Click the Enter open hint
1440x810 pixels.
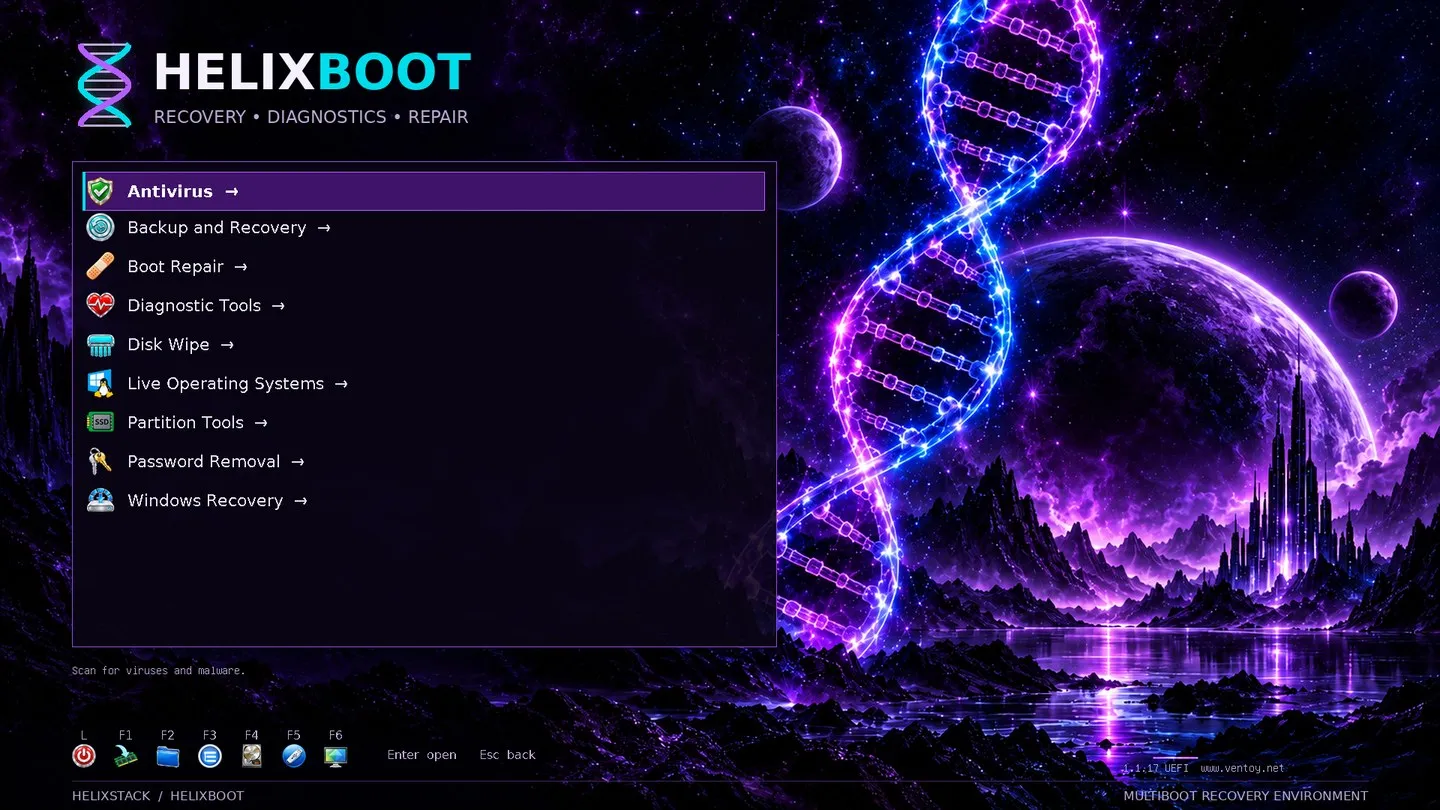click(x=422, y=755)
